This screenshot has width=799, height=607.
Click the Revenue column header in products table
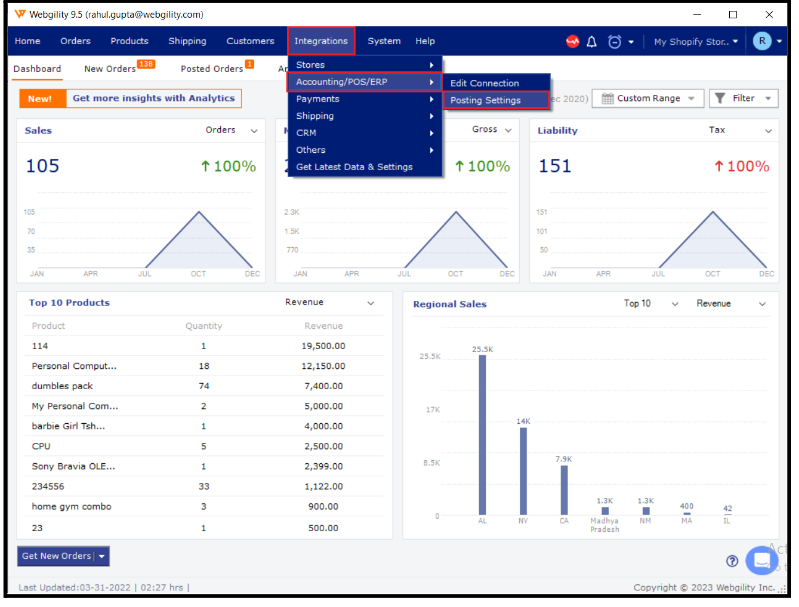pos(324,326)
